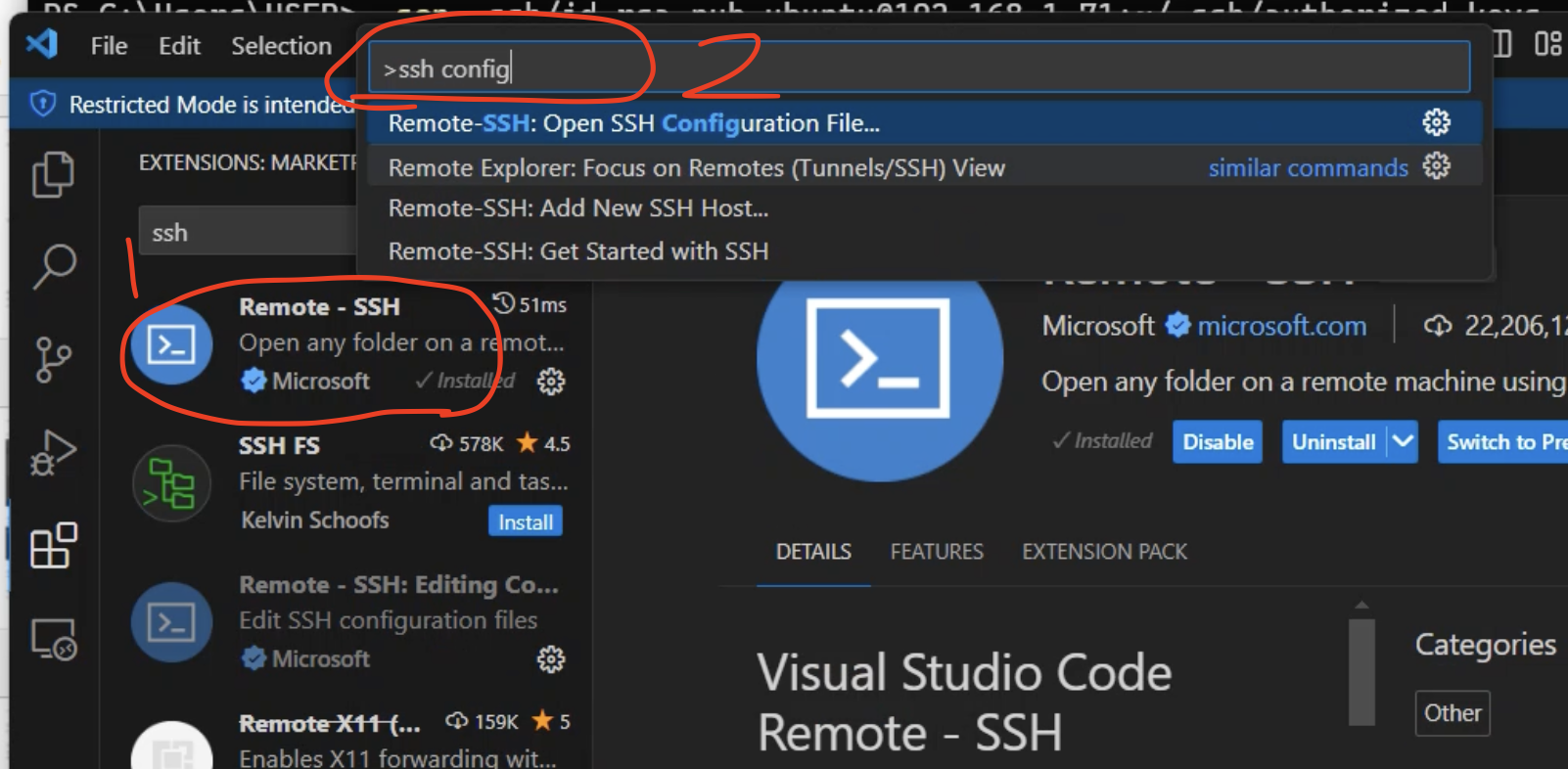Click the Restricted Mode banner text
The width and height of the screenshot is (1568, 769).
click(211, 104)
